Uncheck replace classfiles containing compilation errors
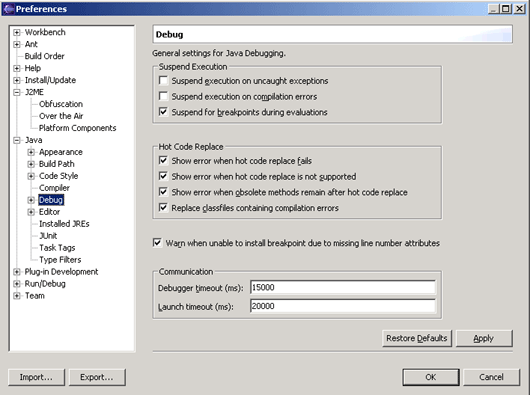This screenshot has height=395, width=530. 163,207
